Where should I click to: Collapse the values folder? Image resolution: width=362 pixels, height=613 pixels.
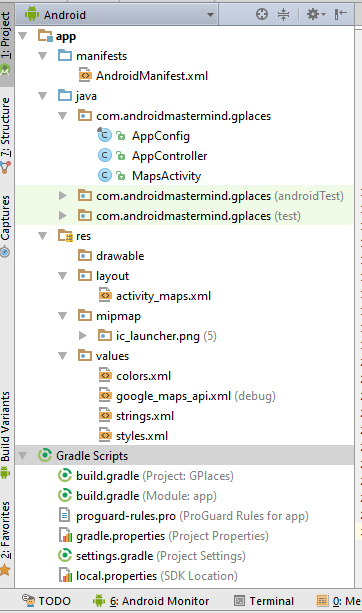(x=63, y=356)
